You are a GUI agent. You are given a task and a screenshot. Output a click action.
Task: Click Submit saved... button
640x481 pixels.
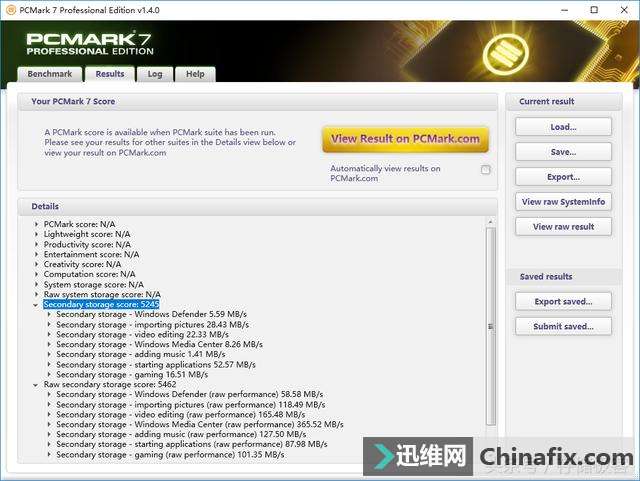[x=563, y=326]
